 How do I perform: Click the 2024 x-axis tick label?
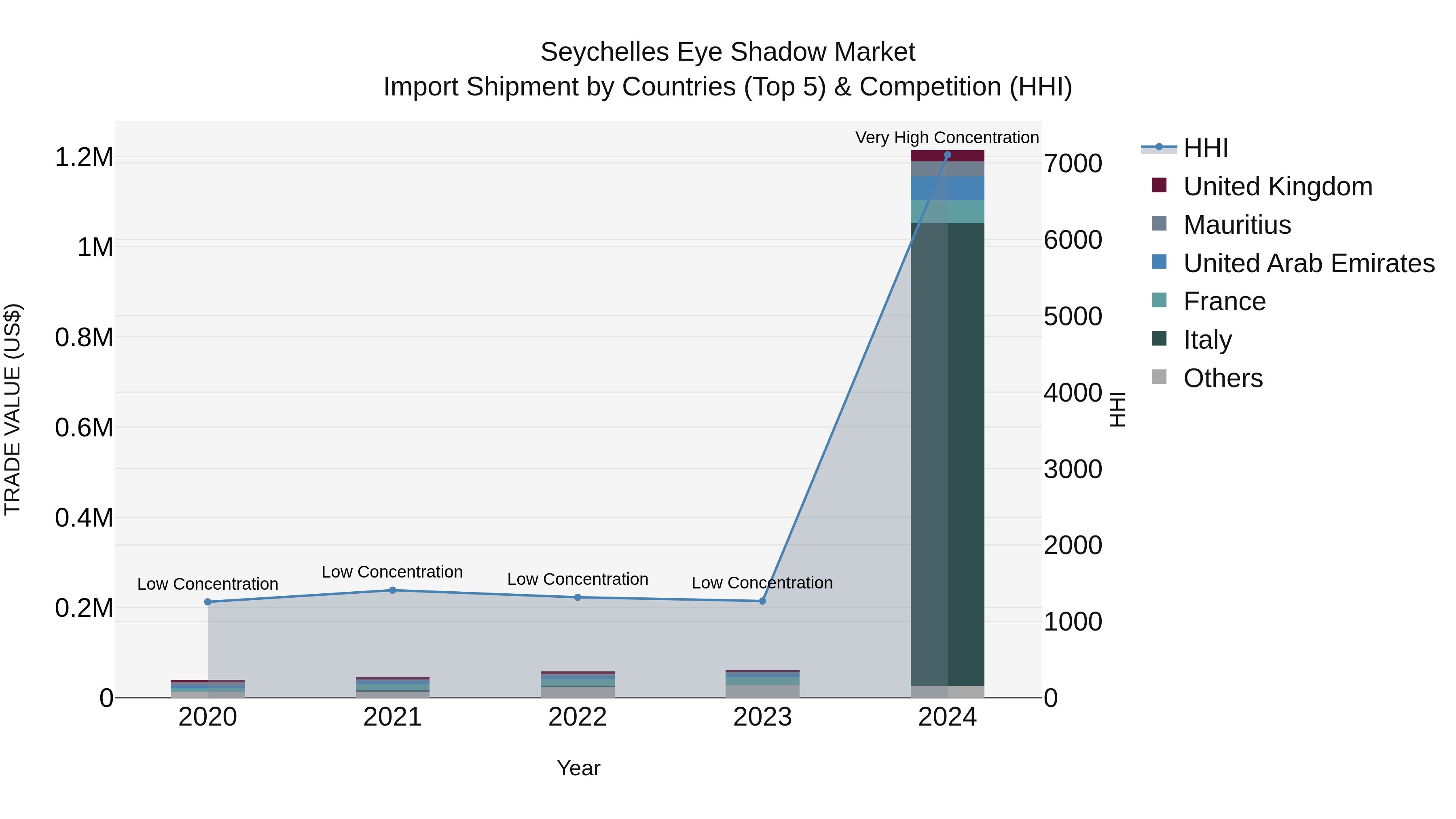pyautogui.click(x=947, y=717)
